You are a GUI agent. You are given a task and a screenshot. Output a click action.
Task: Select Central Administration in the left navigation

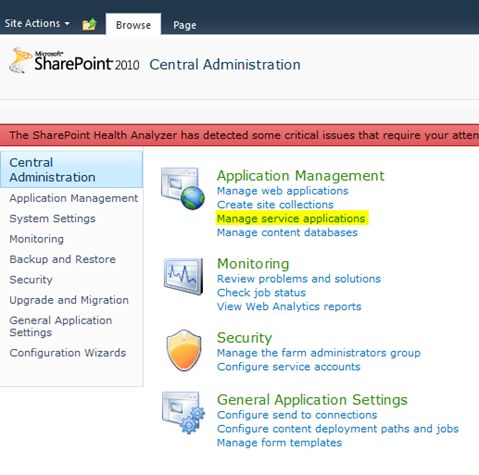[71, 170]
